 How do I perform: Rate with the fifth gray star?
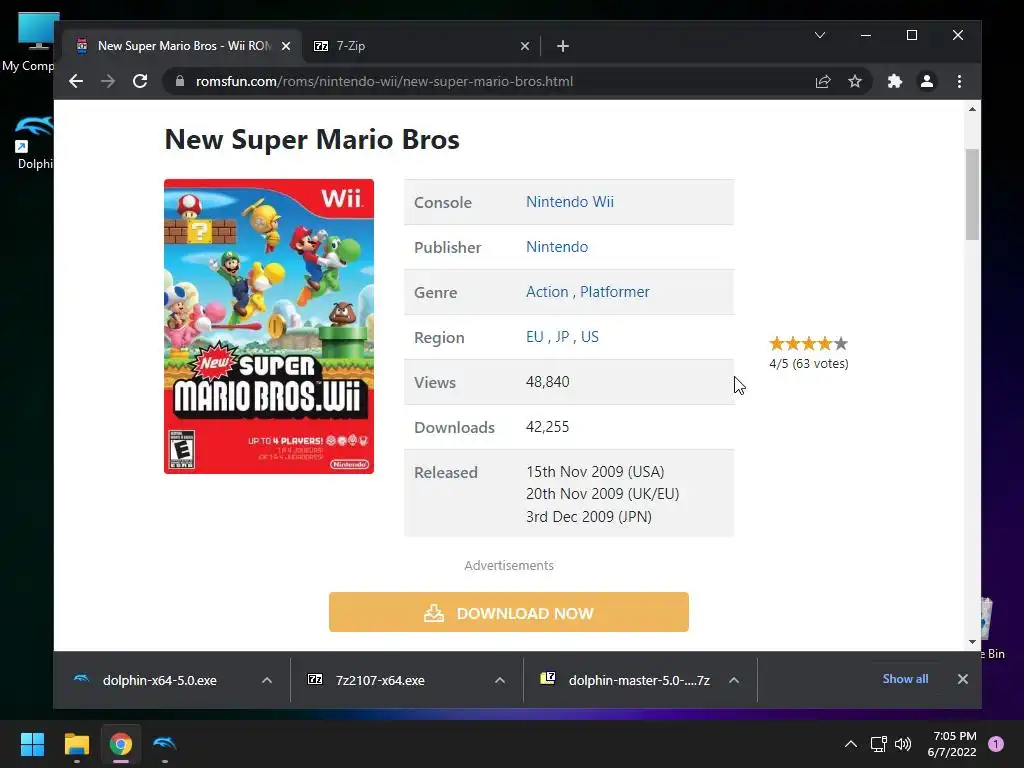point(841,344)
